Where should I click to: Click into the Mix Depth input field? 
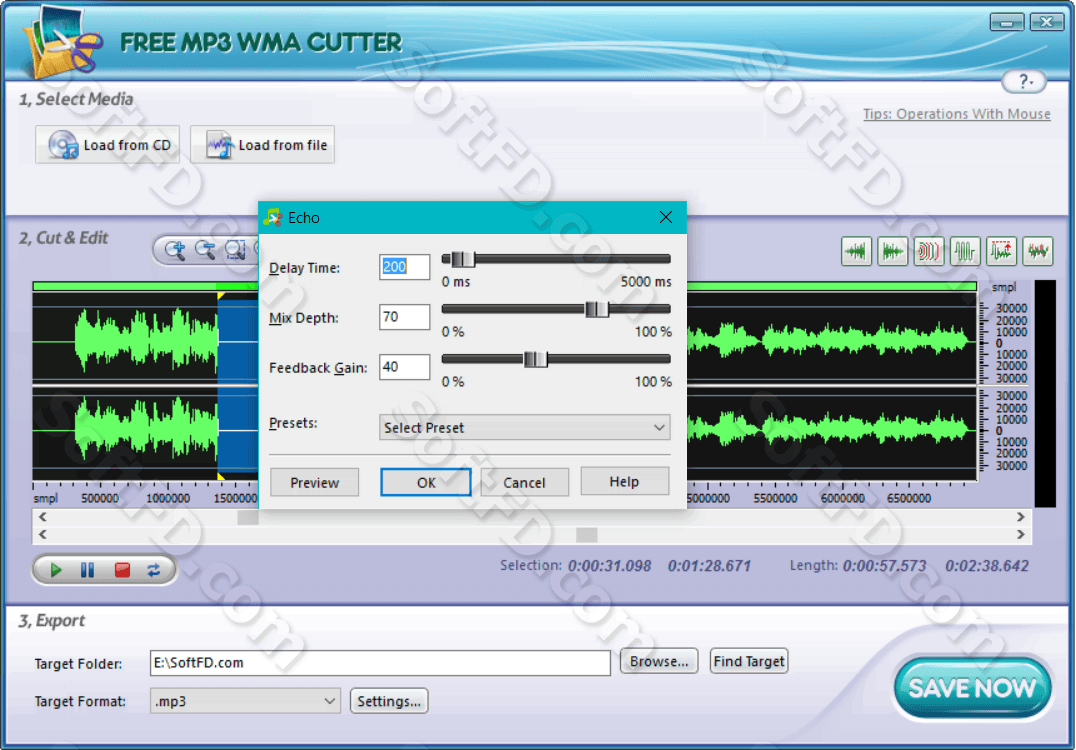(x=404, y=317)
